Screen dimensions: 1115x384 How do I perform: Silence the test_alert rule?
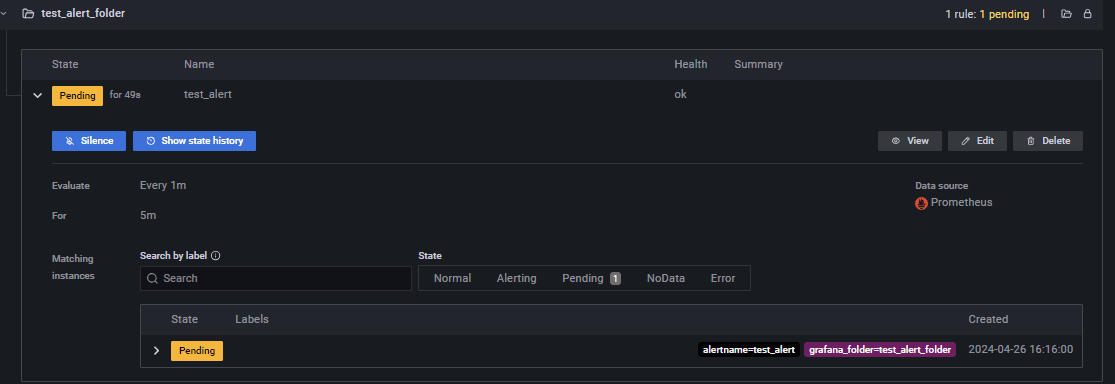point(89,141)
